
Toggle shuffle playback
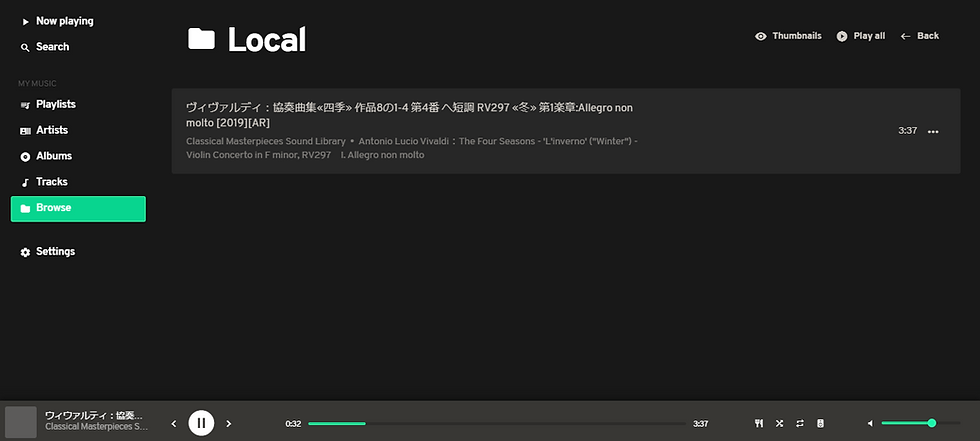point(779,424)
